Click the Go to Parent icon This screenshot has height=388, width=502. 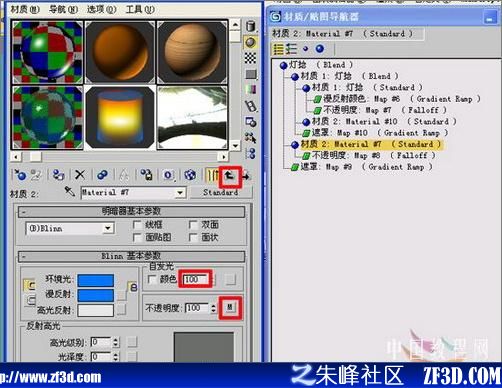click(x=229, y=175)
